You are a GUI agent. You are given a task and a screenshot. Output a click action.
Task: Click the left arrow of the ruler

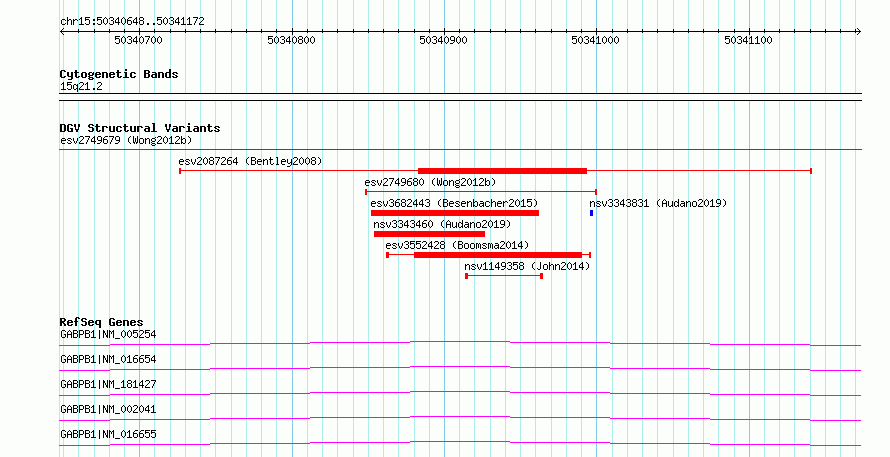coord(62,32)
